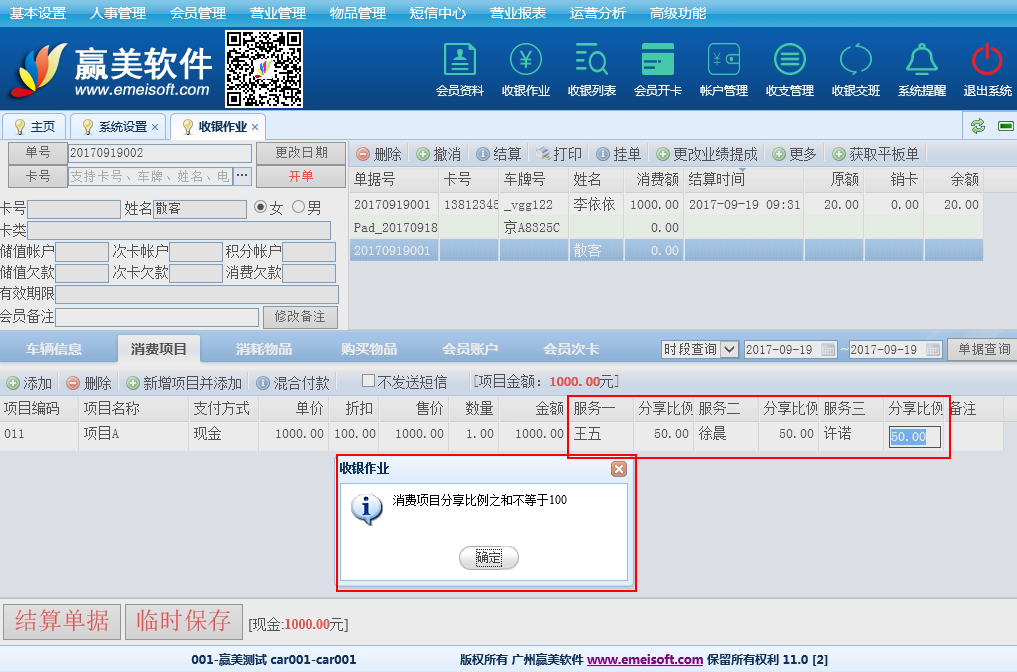Click 确定 in the dialog

(488, 557)
